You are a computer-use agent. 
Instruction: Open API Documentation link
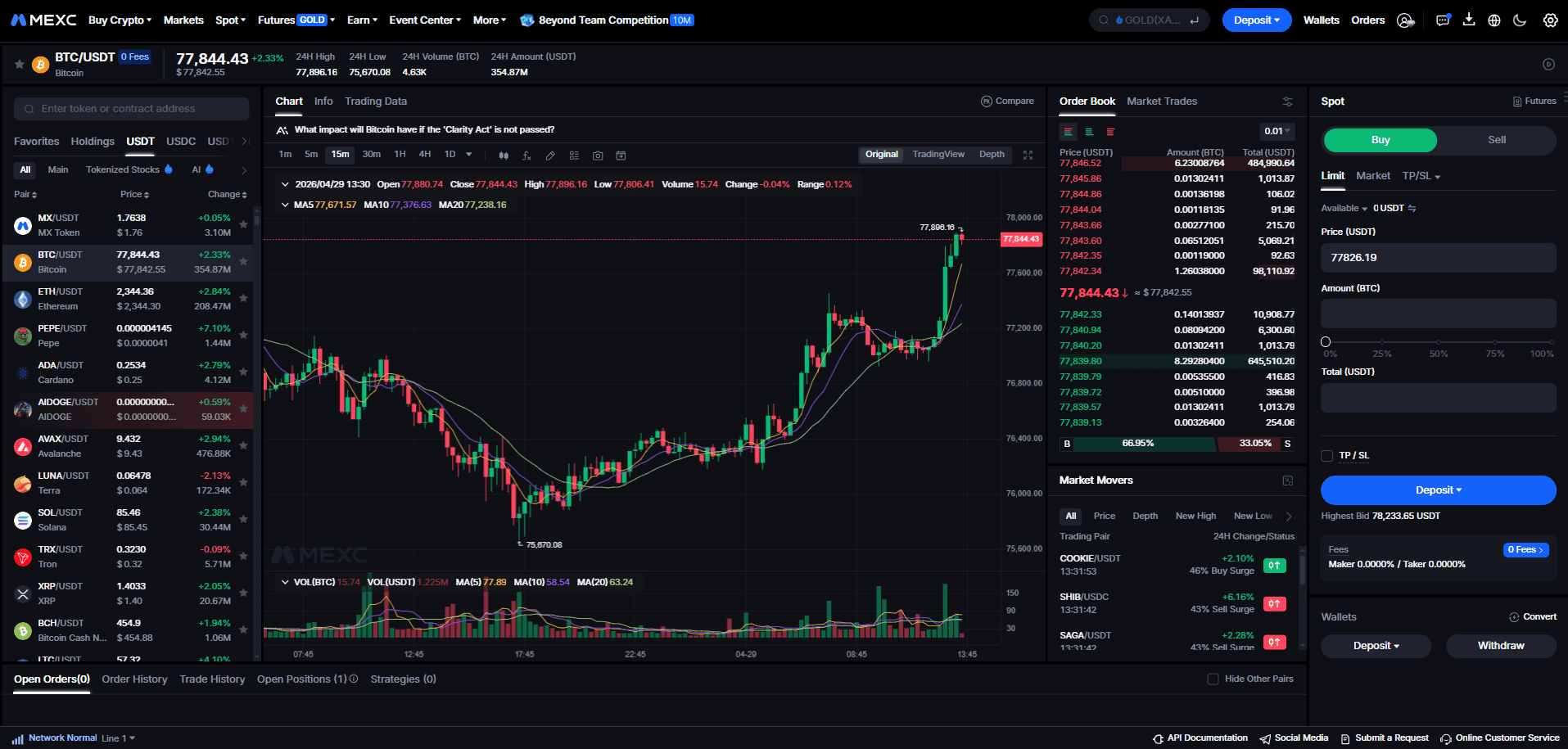[x=1200, y=738]
